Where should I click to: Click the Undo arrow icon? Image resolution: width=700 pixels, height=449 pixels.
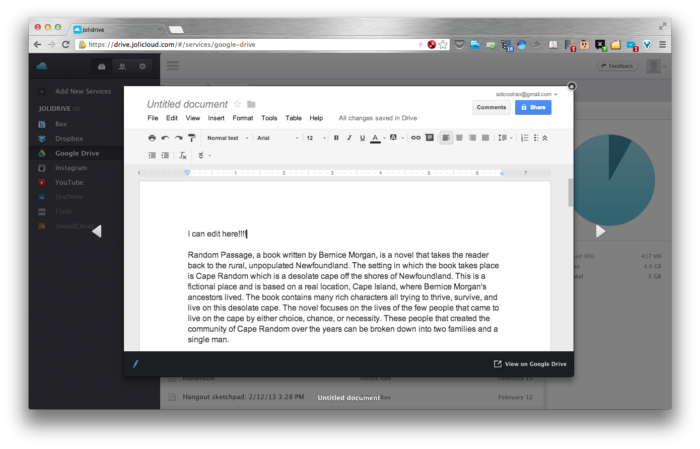165,138
